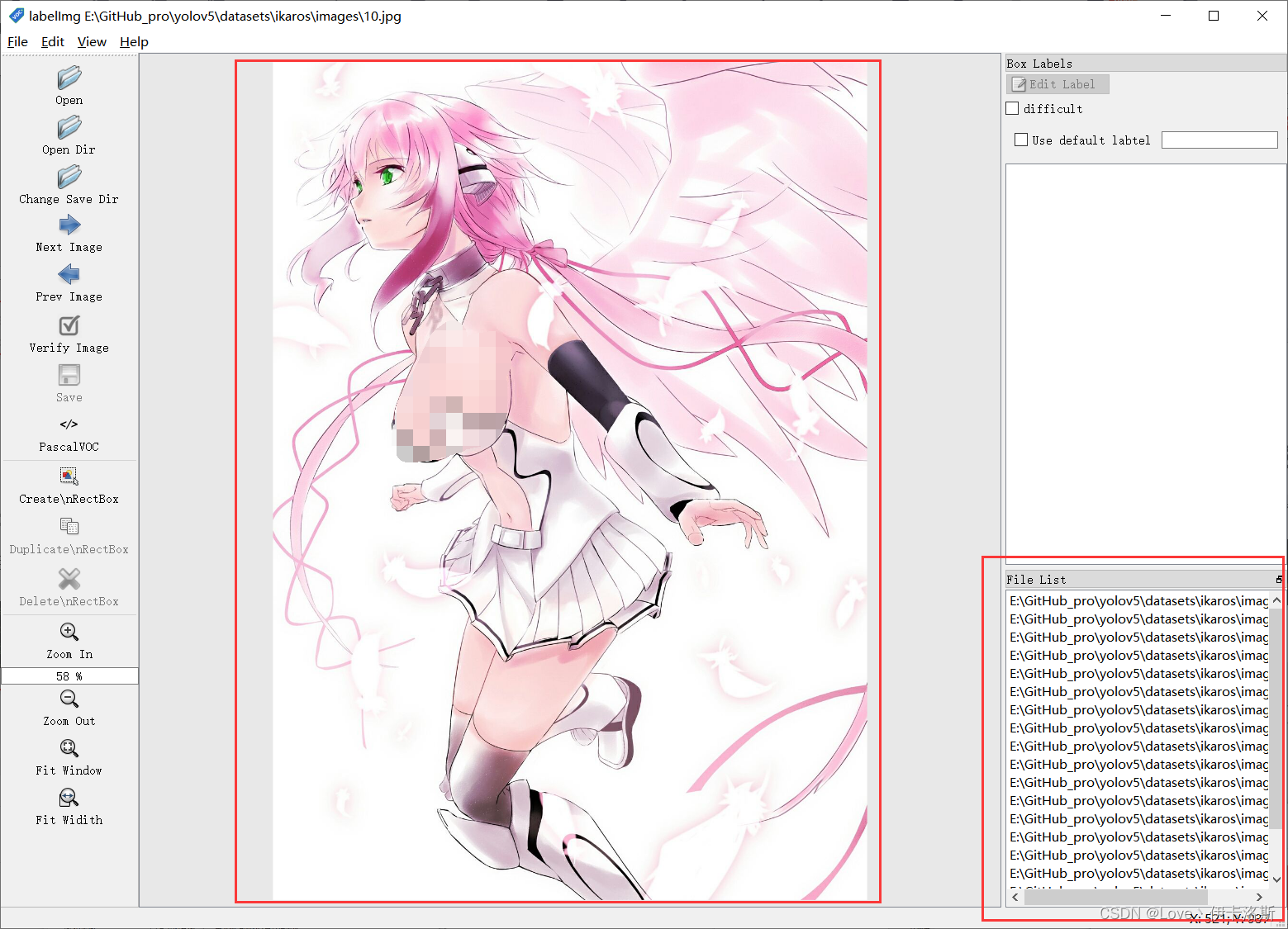Open the Help menu

click(x=134, y=42)
